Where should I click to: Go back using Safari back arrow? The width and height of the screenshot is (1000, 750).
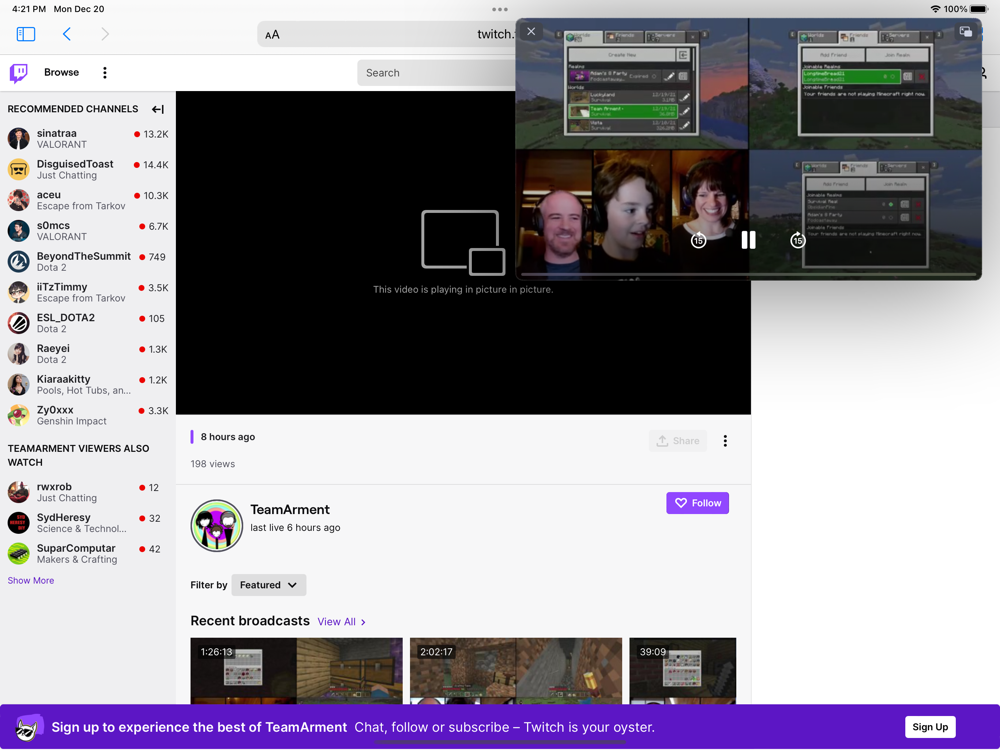[x=66, y=34]
